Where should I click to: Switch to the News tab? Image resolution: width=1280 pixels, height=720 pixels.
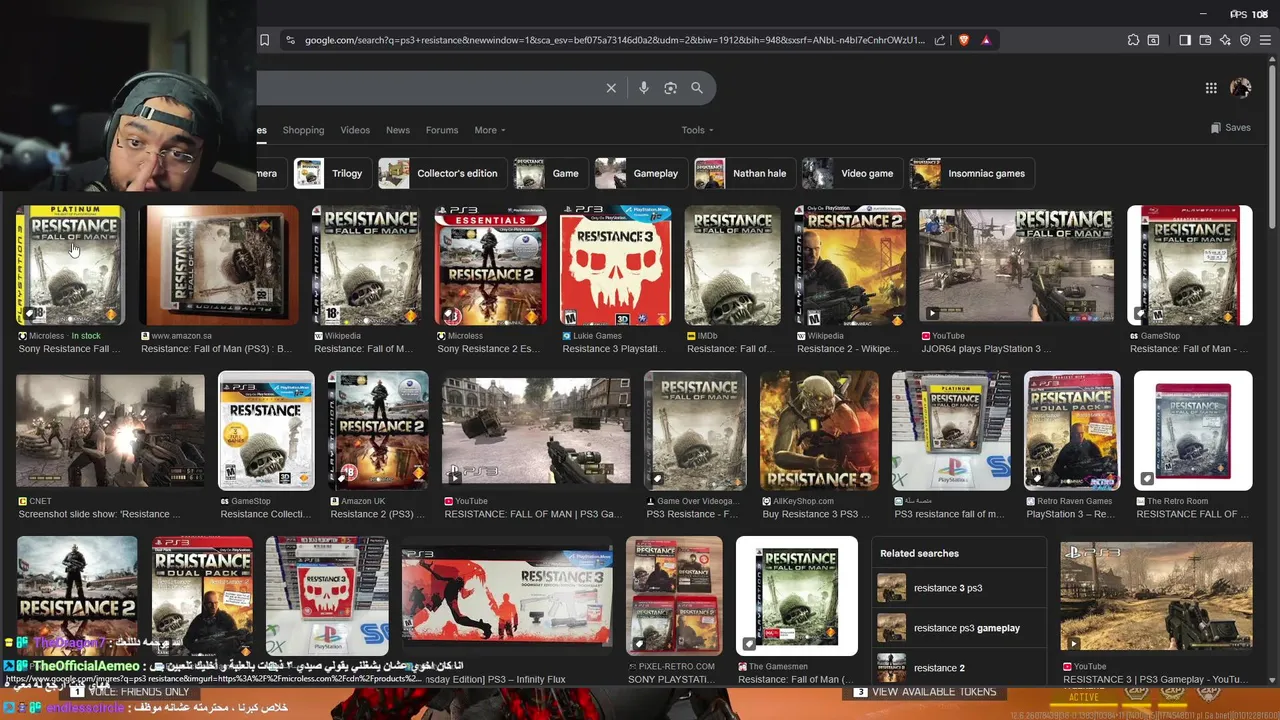click(398, 130)
